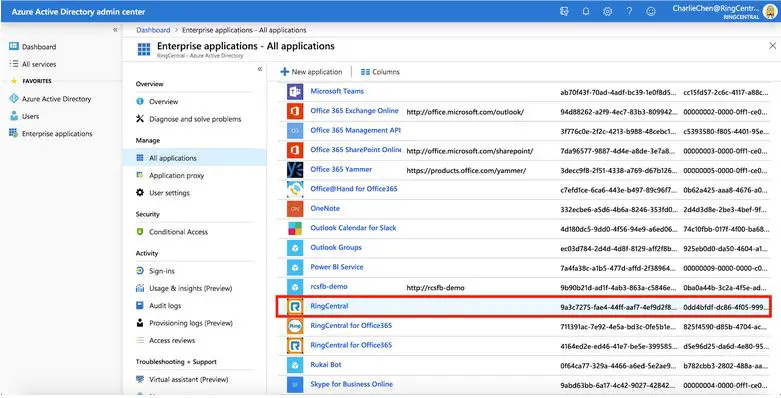The image size is (781, 398).
Task: Click Dashboard breadcrumb link
Action: 153,30
